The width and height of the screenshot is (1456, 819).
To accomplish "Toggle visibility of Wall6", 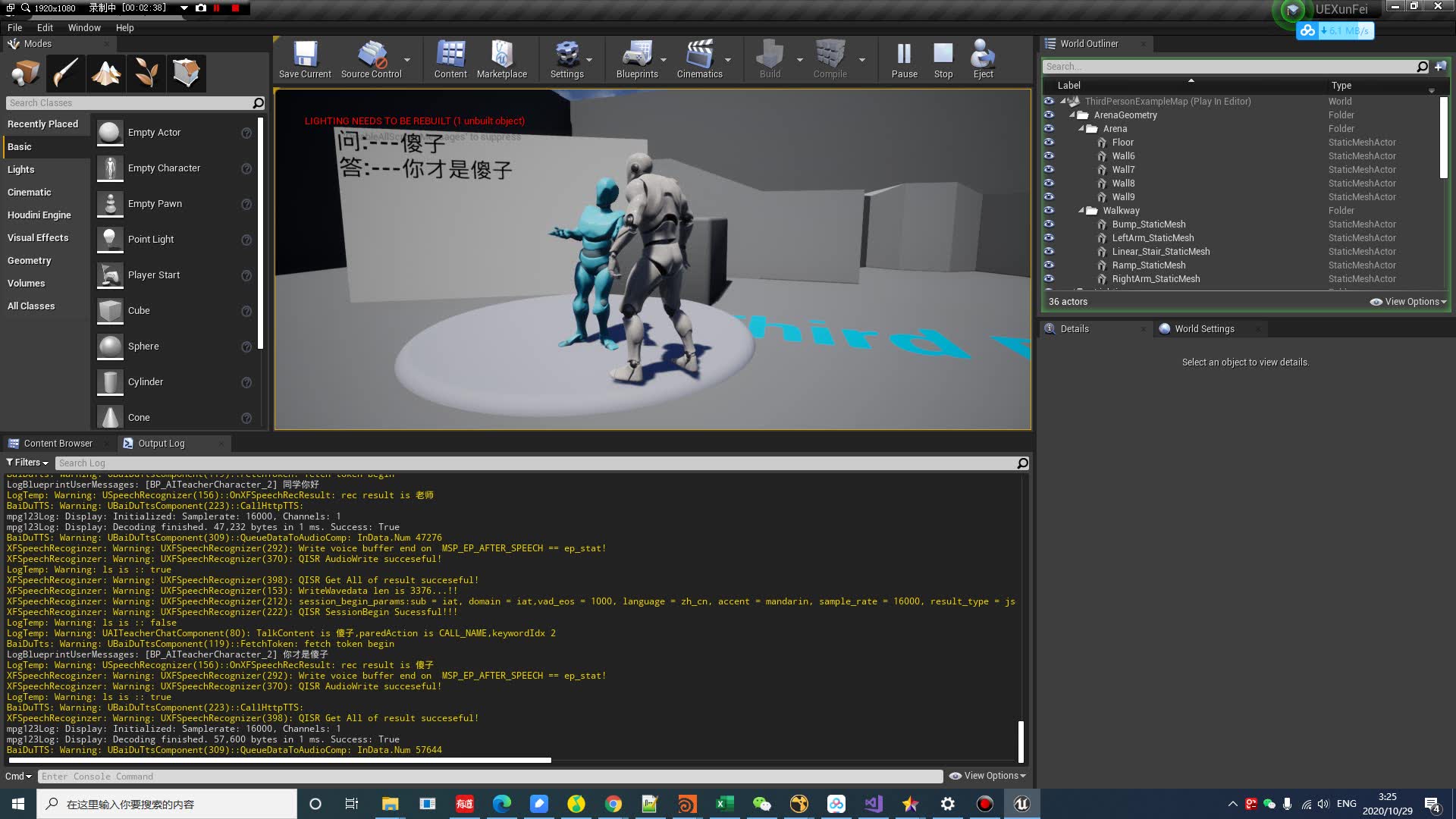I will coord(1049,156).
